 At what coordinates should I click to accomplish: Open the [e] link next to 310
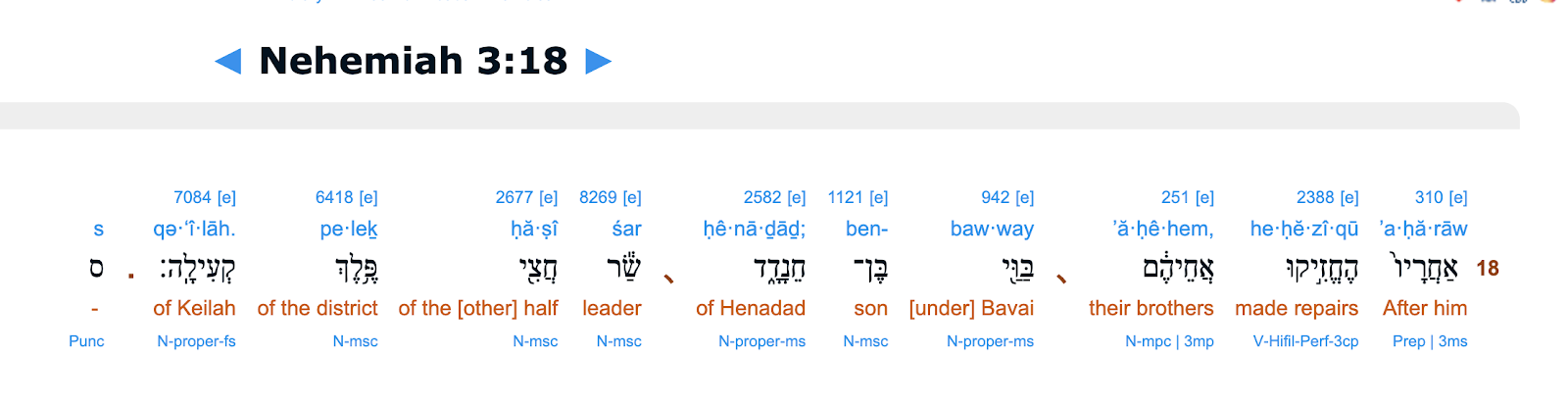tap(1455, 197)
